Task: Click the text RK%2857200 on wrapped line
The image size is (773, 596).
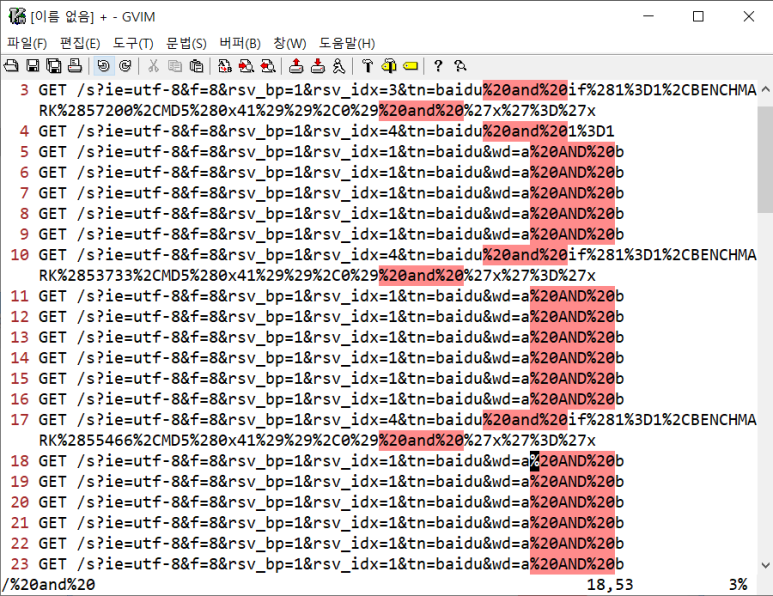Action: 85,111
